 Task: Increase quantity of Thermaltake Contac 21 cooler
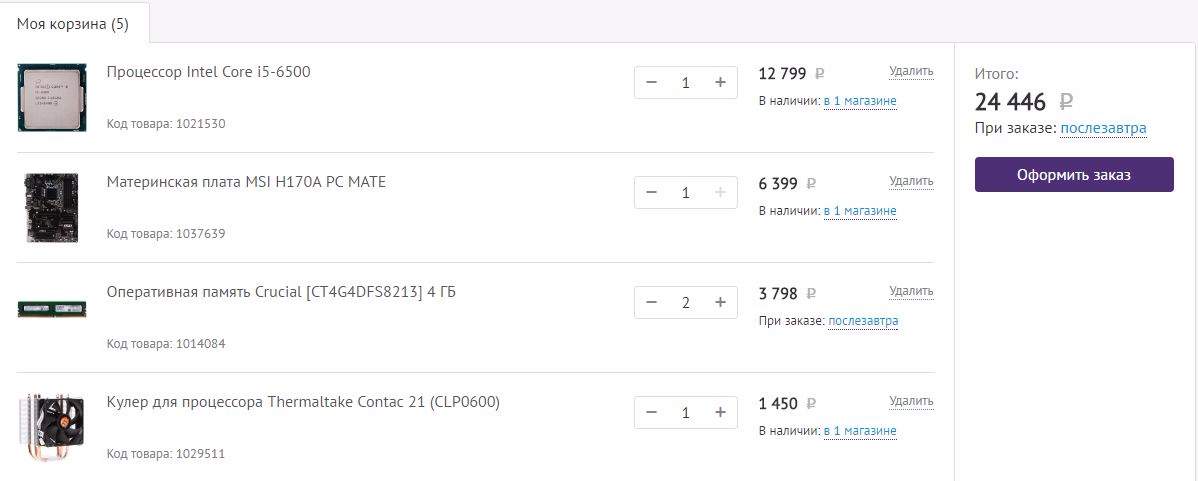[720, 412]
